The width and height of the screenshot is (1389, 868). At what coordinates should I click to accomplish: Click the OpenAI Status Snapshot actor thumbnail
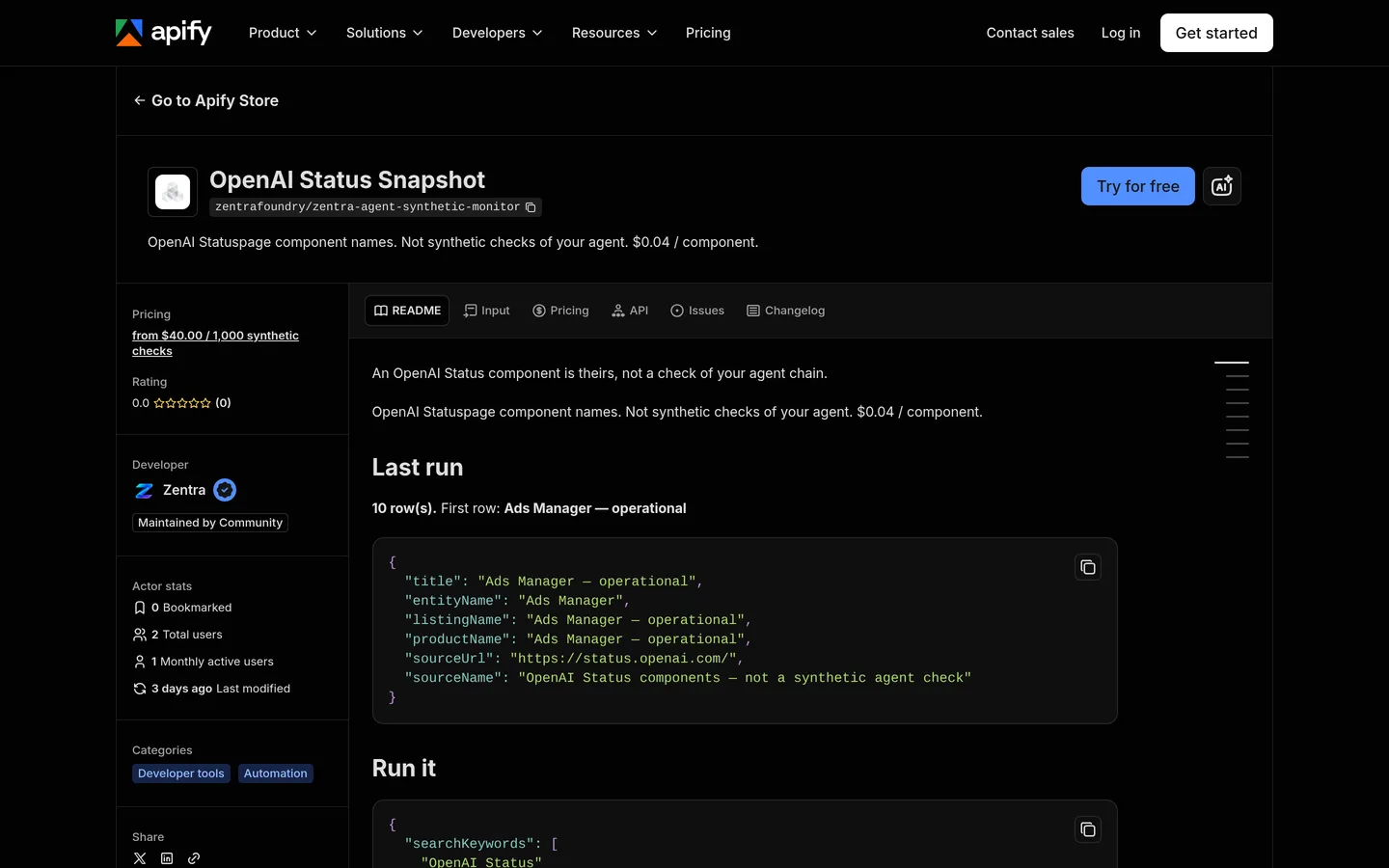tap(173, 192)
